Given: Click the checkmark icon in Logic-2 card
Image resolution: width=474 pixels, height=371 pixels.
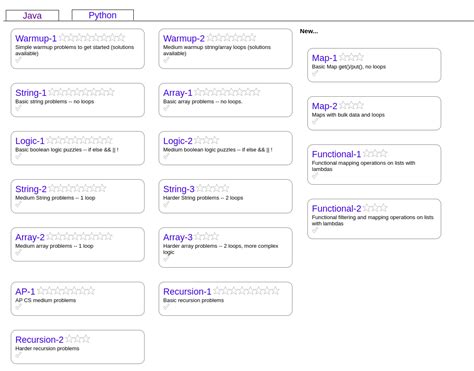Looking at the screenshot, I should point(166,156).
